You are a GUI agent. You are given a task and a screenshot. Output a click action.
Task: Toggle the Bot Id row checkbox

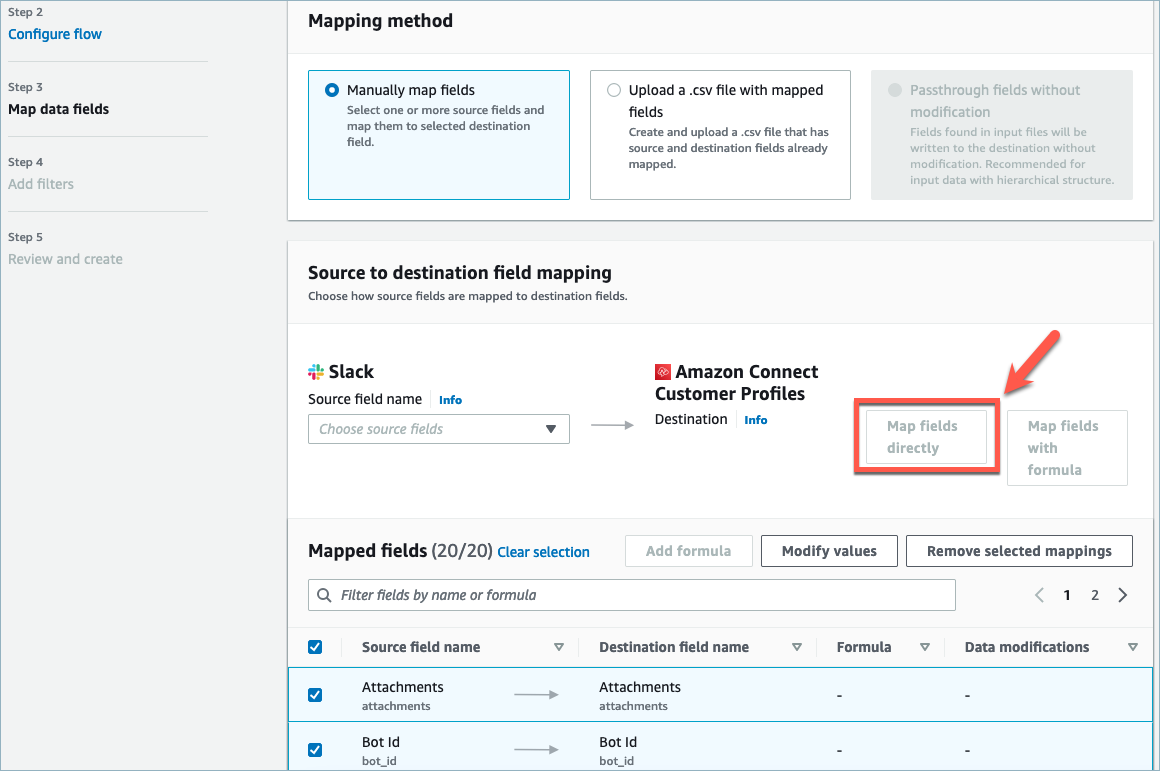(315, 750)
